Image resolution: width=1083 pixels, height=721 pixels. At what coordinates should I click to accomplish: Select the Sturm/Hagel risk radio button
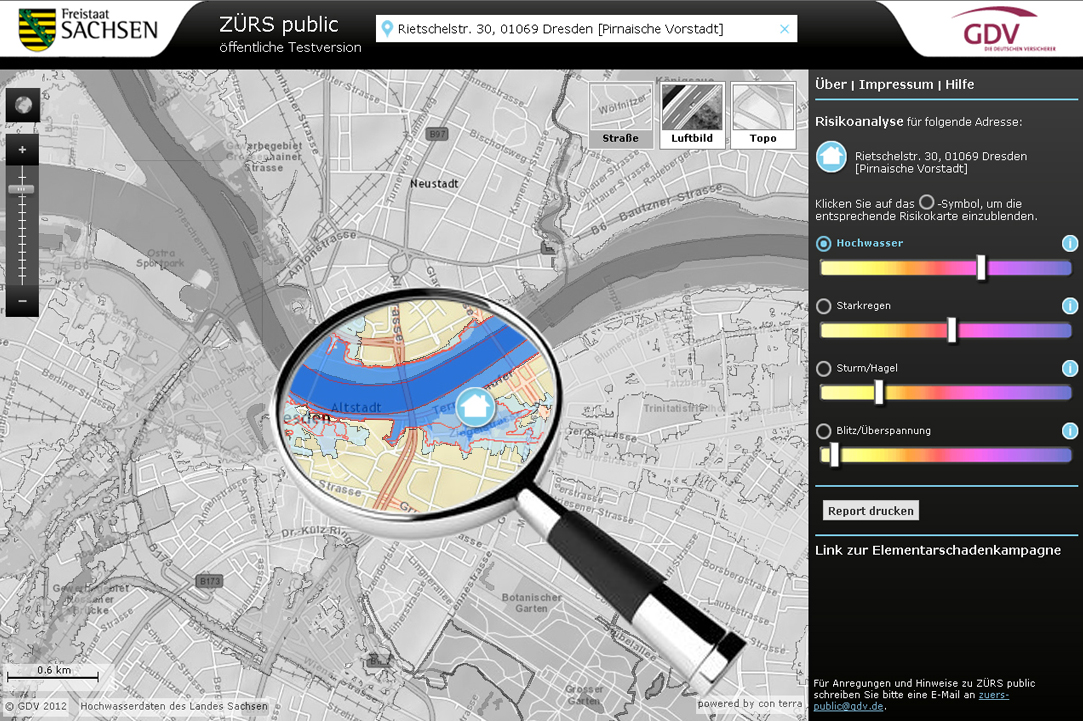coord(823,369)
